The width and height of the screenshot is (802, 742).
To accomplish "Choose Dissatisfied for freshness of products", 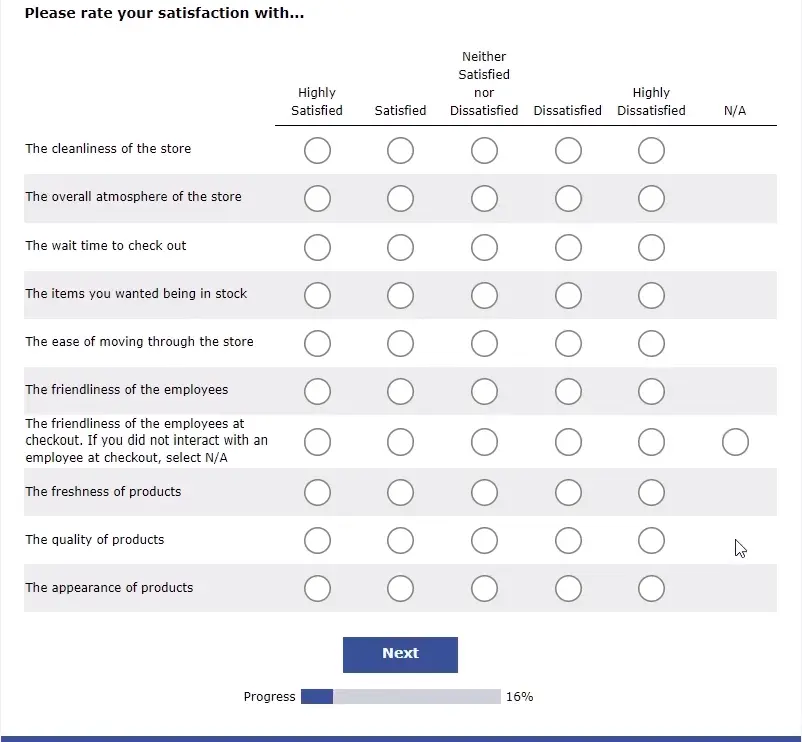I will [568, 492].
